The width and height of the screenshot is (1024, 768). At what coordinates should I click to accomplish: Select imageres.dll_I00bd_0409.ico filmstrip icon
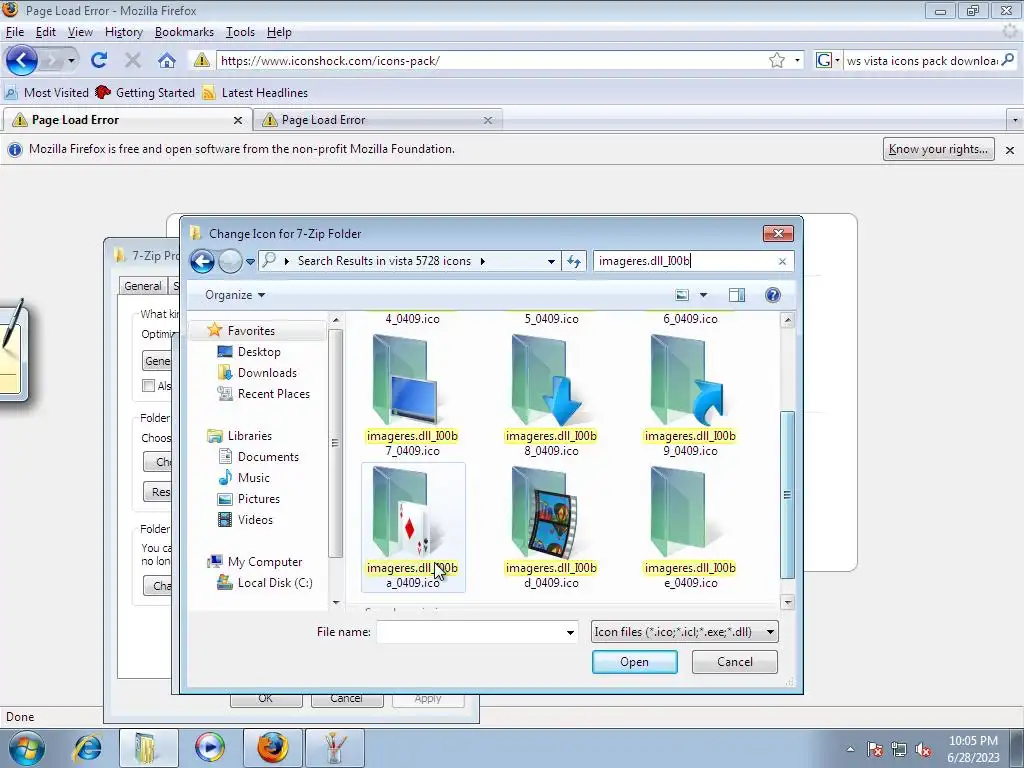tap(551, 527)
